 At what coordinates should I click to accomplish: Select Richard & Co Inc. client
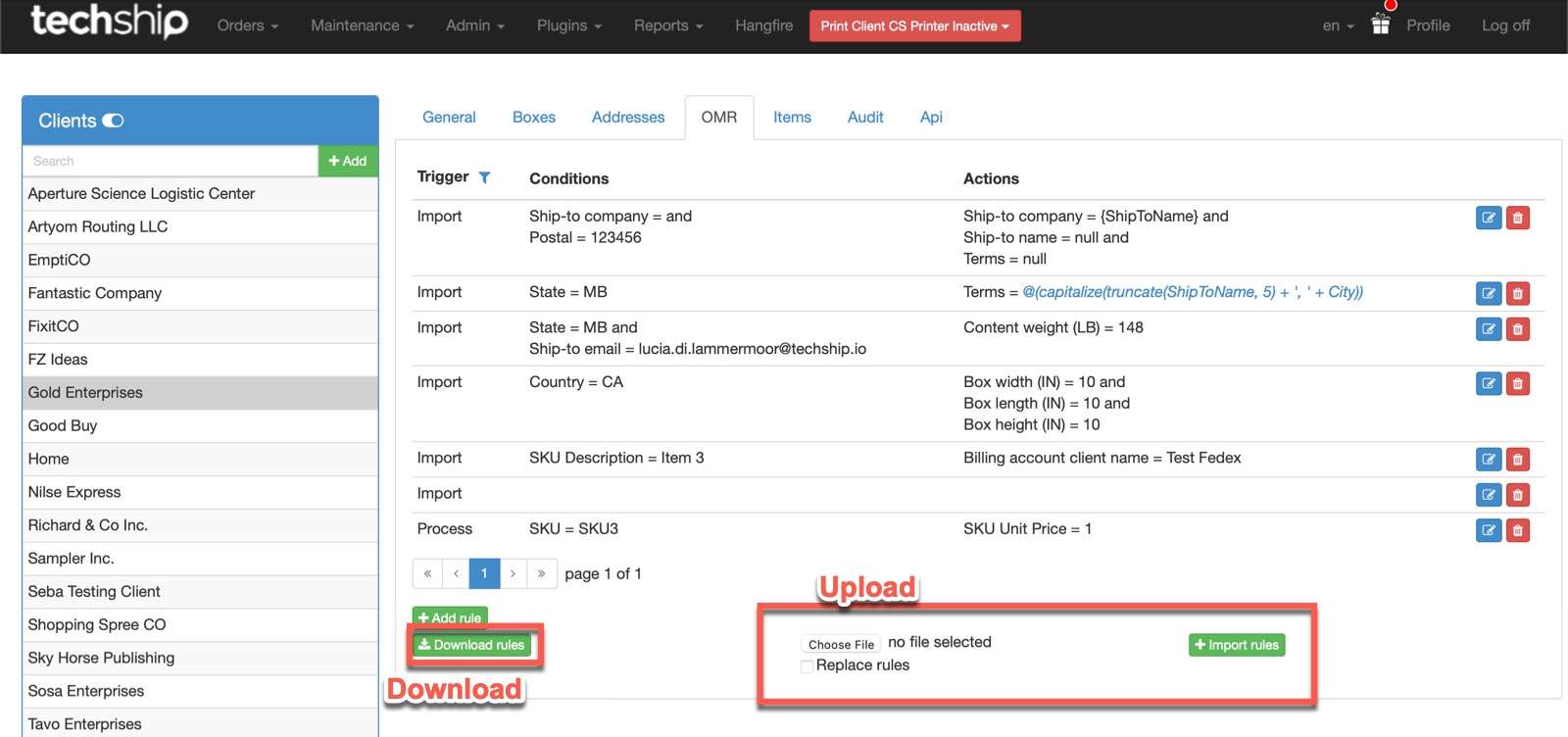(200, 525)
